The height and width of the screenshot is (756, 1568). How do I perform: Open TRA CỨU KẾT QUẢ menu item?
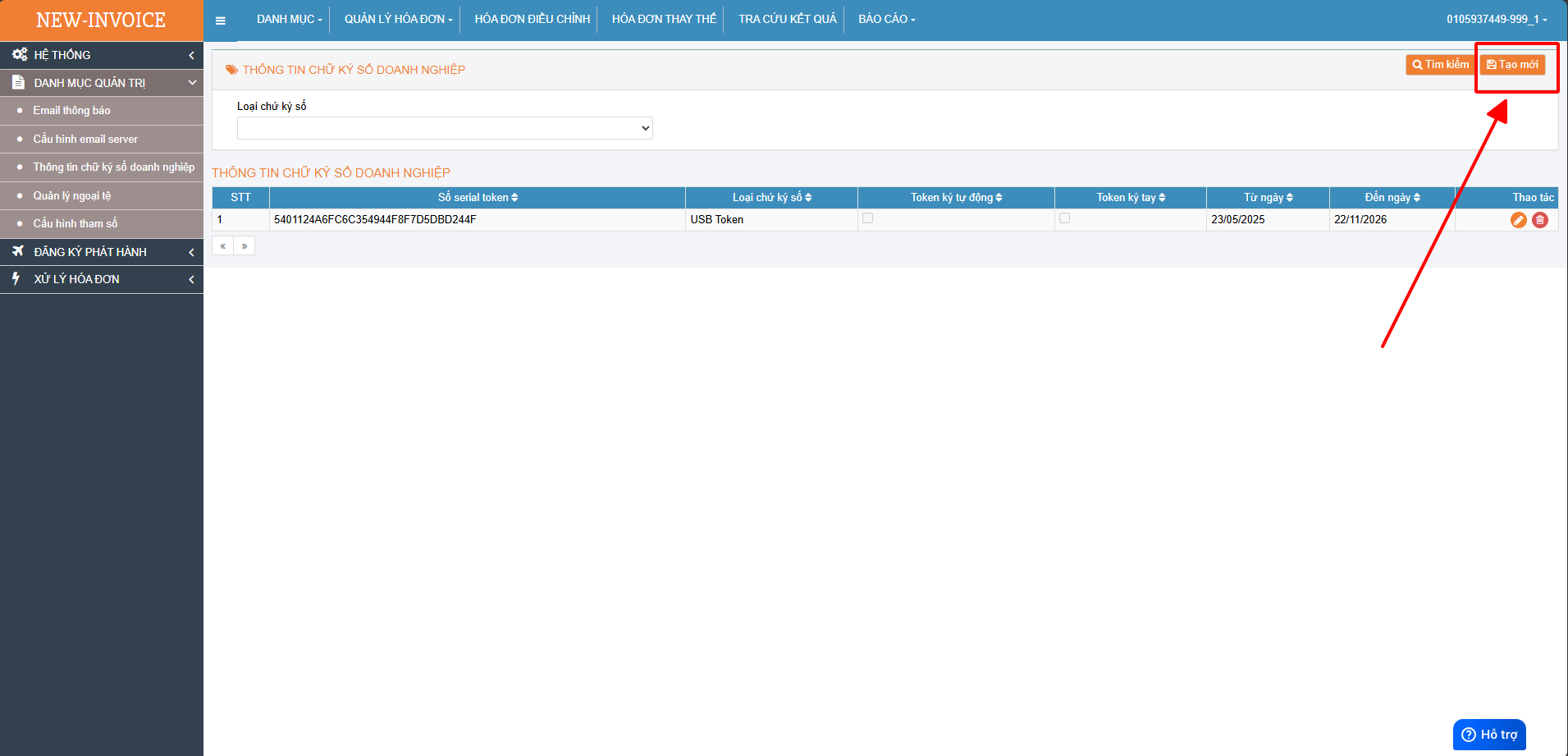click(x=787, y=19)
